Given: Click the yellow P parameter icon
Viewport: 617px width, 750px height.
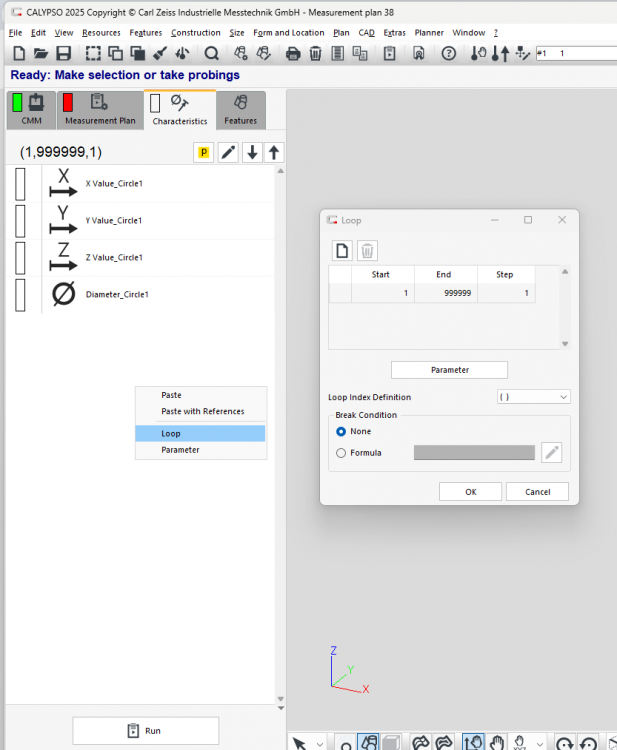Looking at the screenshot, I should pos(204,152).
